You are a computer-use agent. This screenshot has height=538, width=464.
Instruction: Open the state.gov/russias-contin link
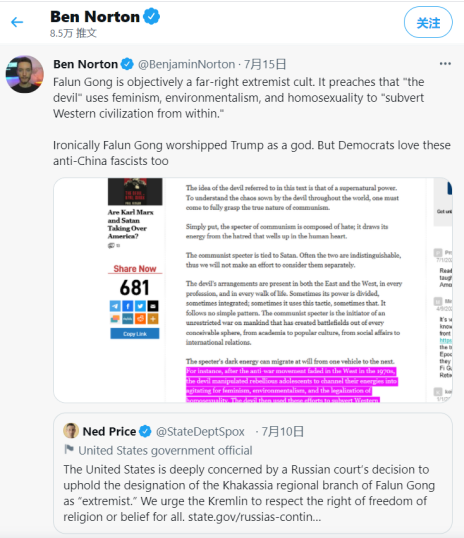click(x=255, y=517)
